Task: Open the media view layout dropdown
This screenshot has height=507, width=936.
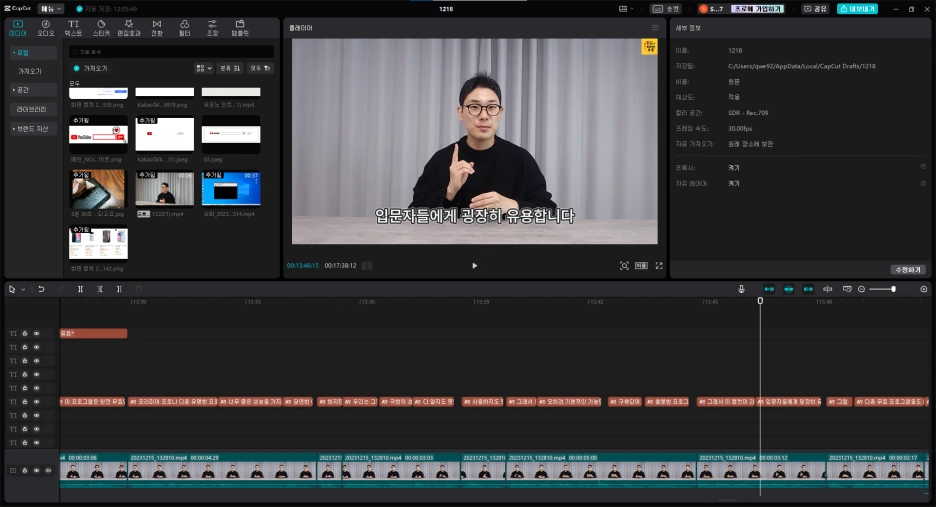Action: 204,68
